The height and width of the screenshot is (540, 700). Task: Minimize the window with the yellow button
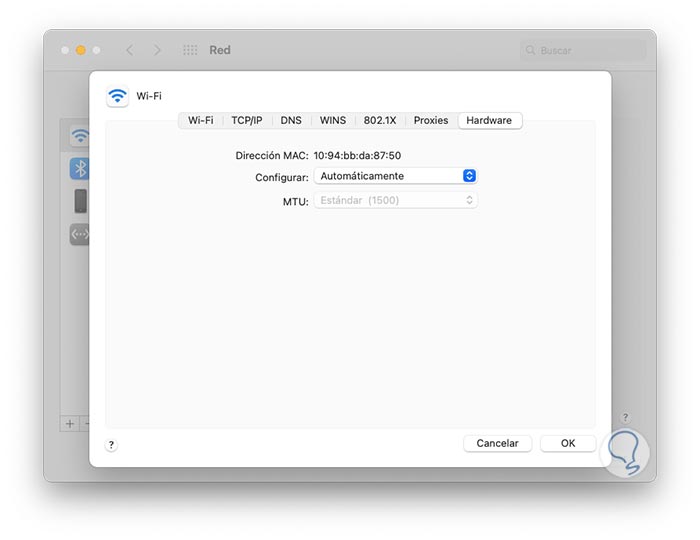click(x=81, y=50)
